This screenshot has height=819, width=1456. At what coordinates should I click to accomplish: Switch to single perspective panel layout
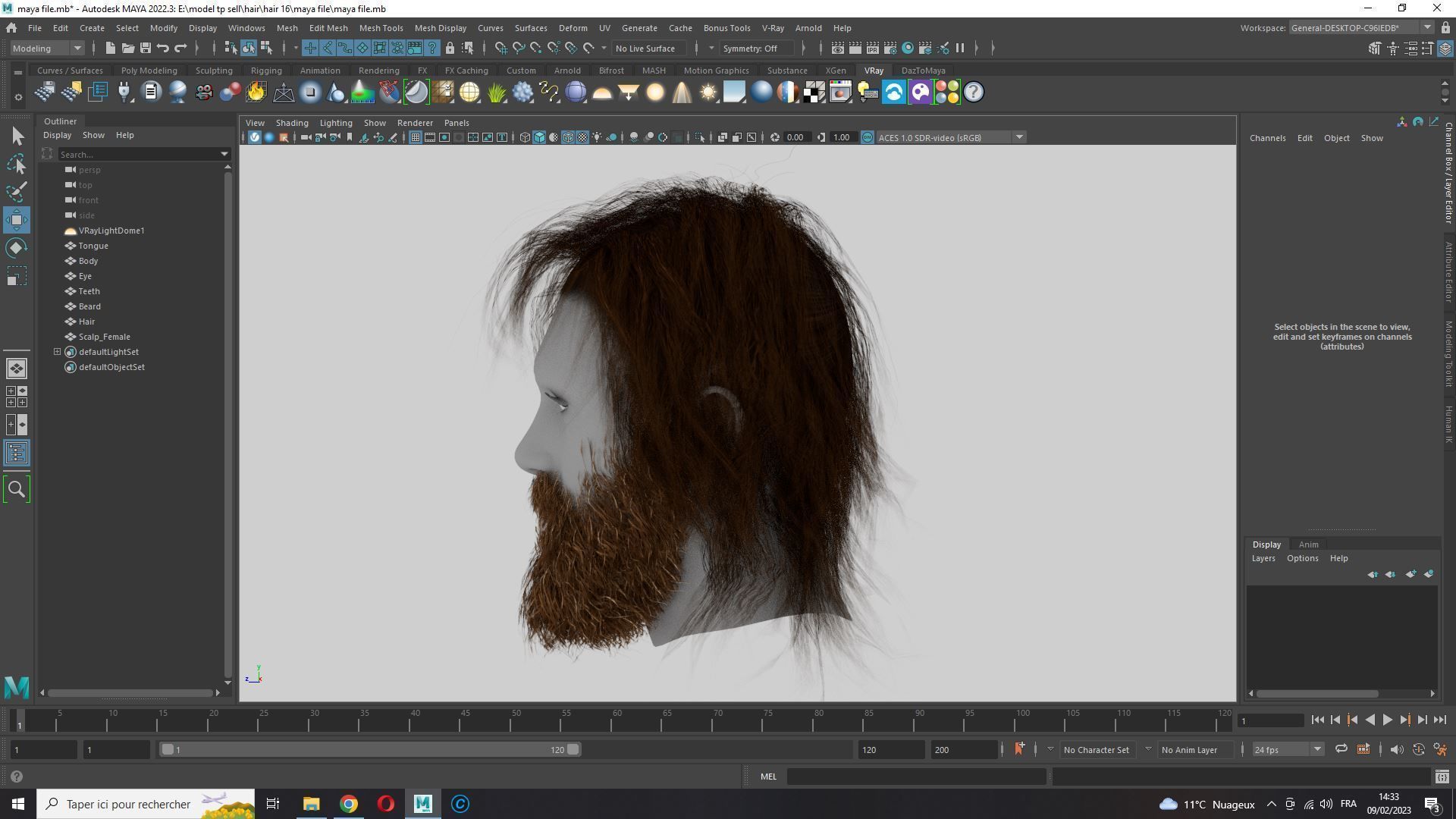coord(17,369)
